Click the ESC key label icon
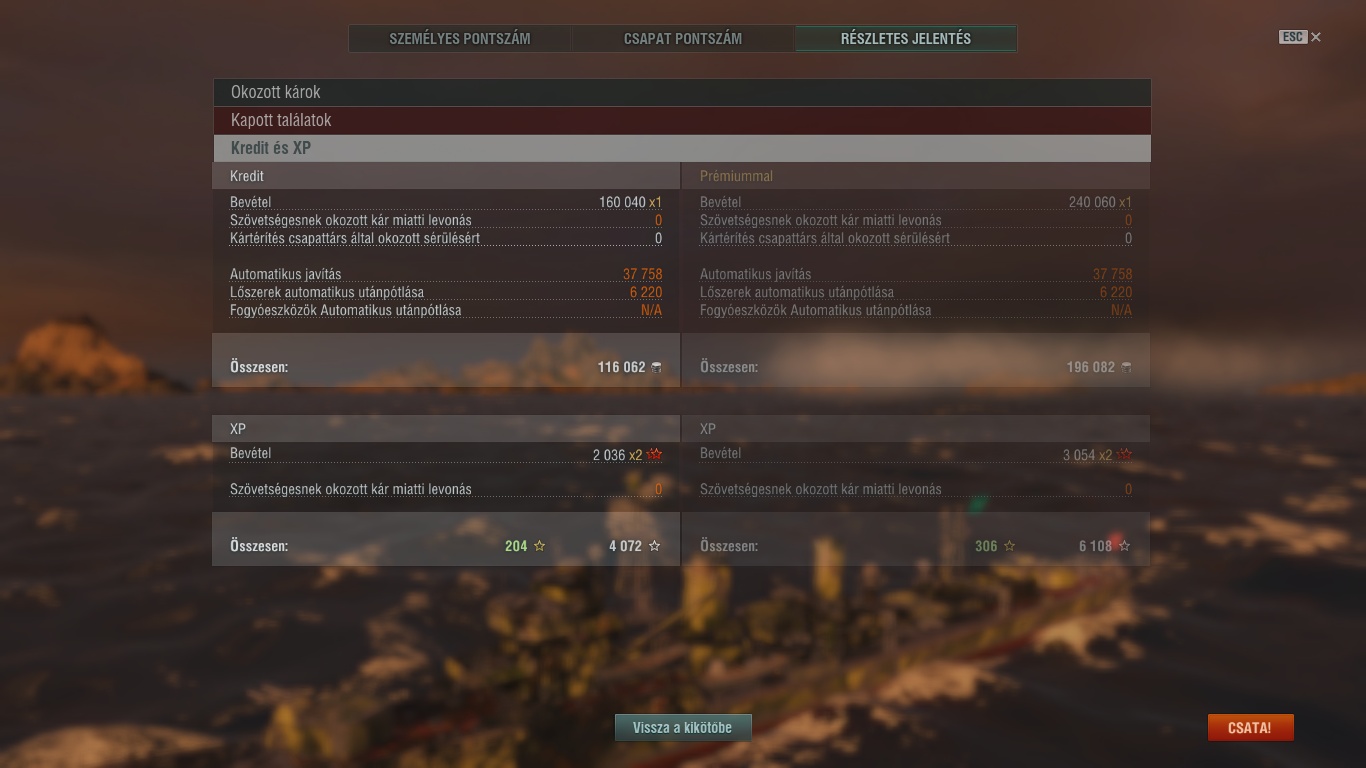 click(1293, 37)
